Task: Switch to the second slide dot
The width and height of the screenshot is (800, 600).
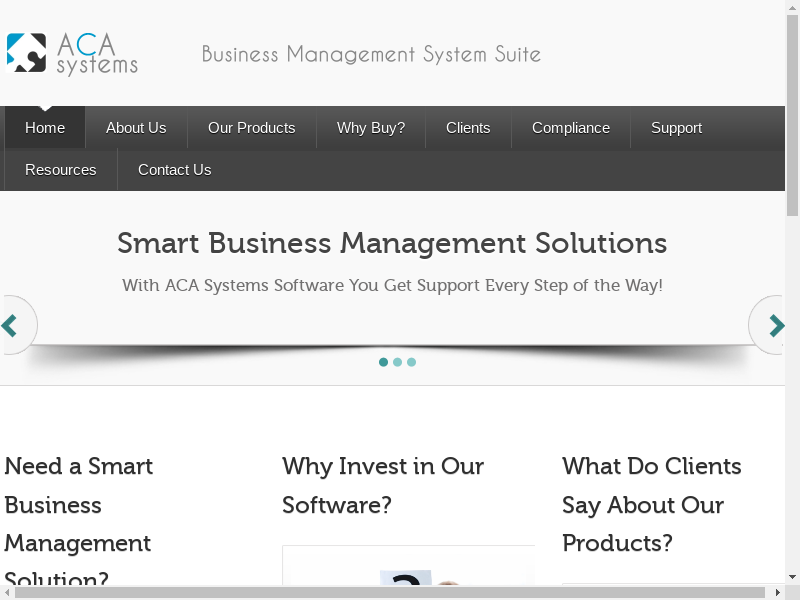Action: tap(397, 362)
